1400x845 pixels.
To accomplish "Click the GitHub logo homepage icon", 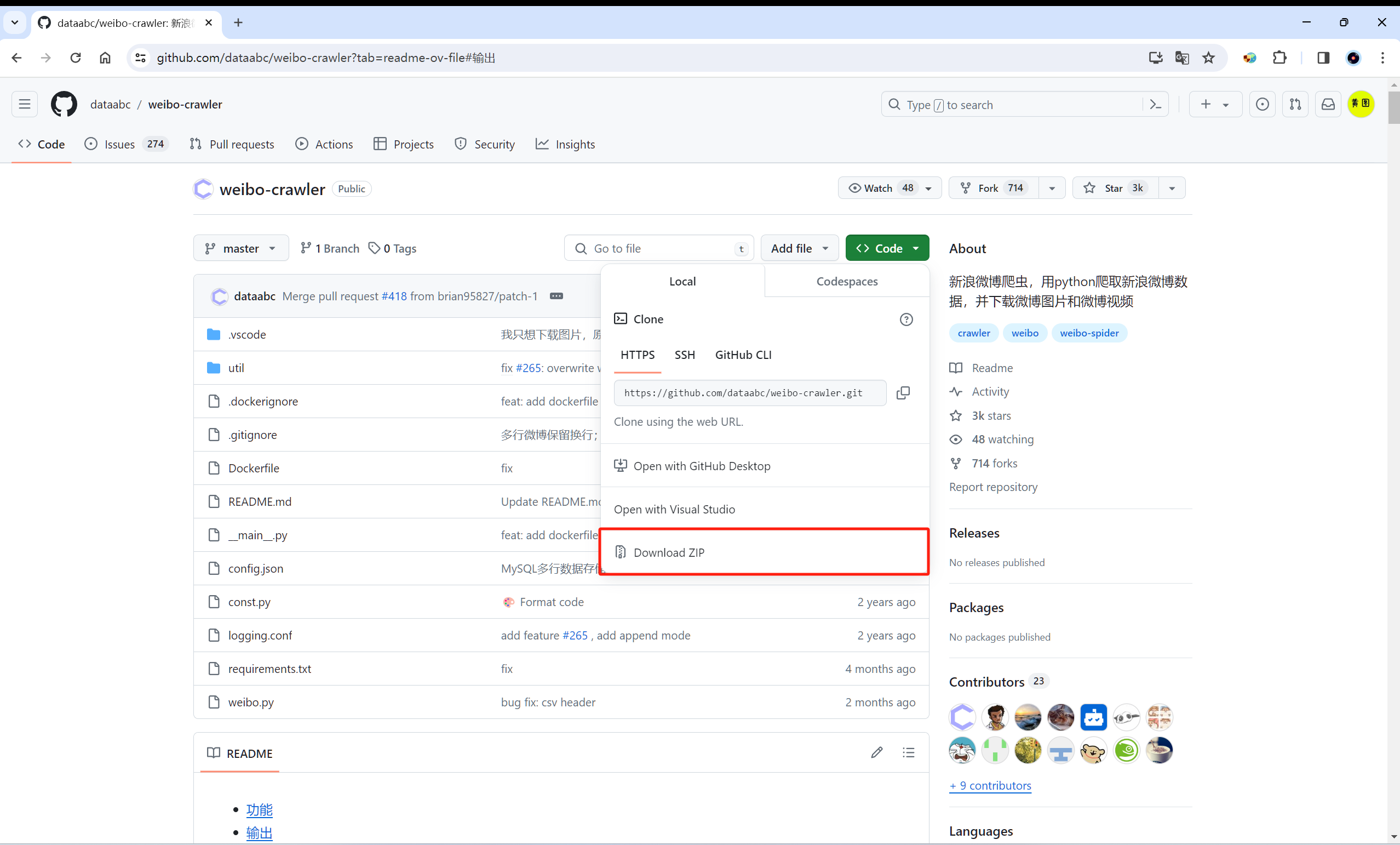I will 64,105.
